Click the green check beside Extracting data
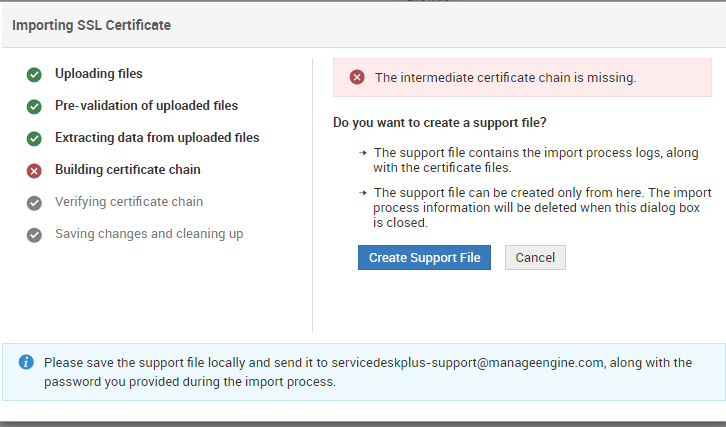This screenshot has height=427, width=726. tap(34, 138)
